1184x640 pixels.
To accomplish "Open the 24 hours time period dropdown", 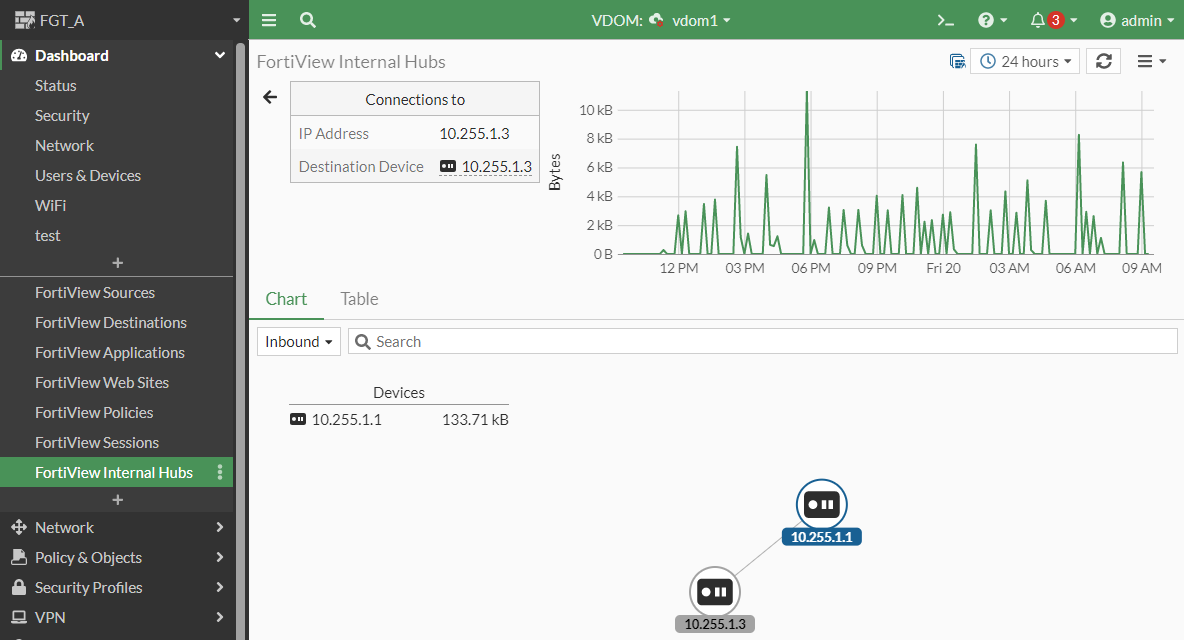I will coord(1025,60).
